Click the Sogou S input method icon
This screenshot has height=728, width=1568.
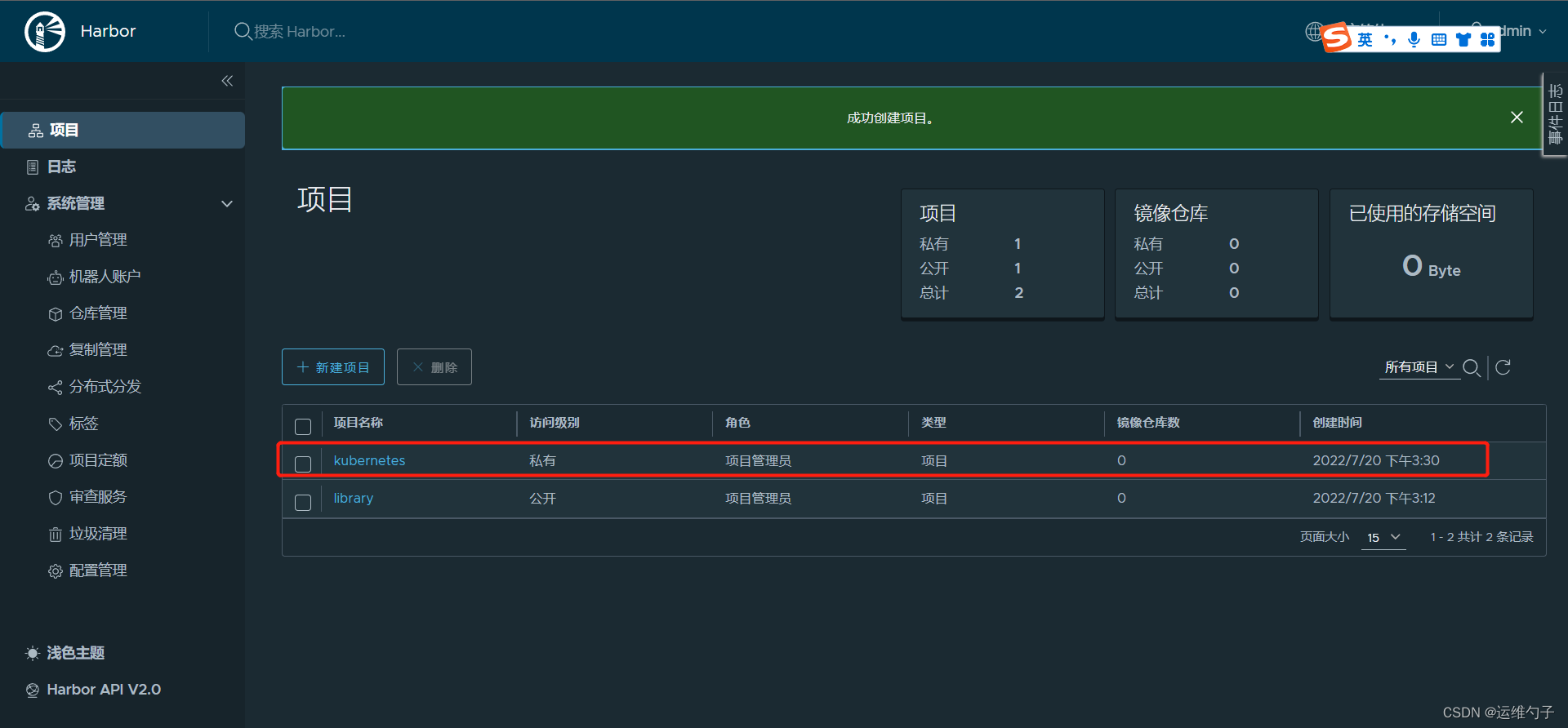click(1338, 38)
